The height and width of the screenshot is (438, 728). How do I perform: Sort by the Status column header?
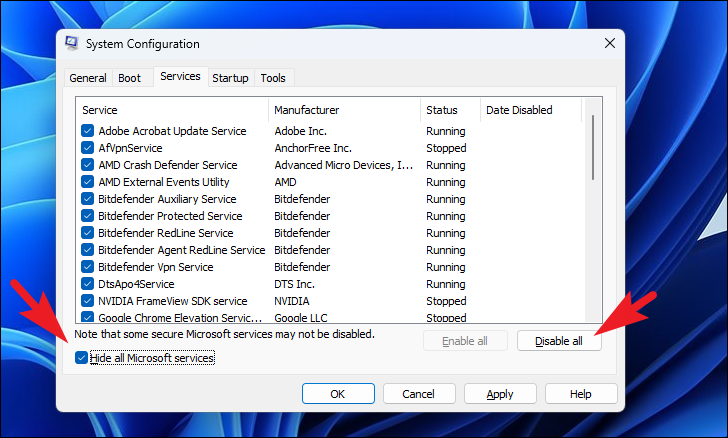pos(450,110)
